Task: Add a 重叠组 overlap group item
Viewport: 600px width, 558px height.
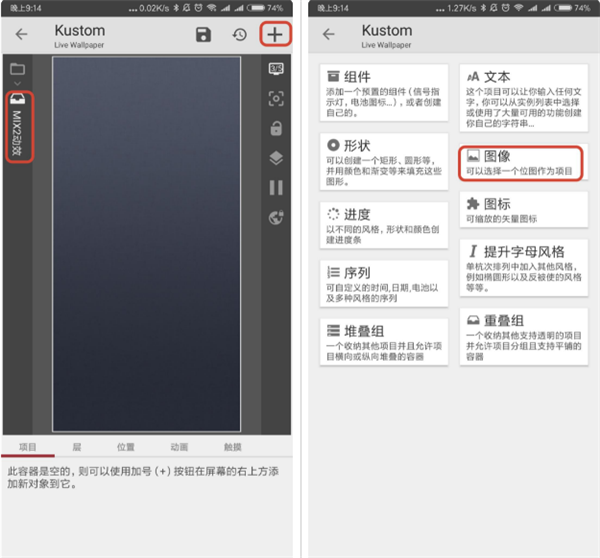Action: 524,337
